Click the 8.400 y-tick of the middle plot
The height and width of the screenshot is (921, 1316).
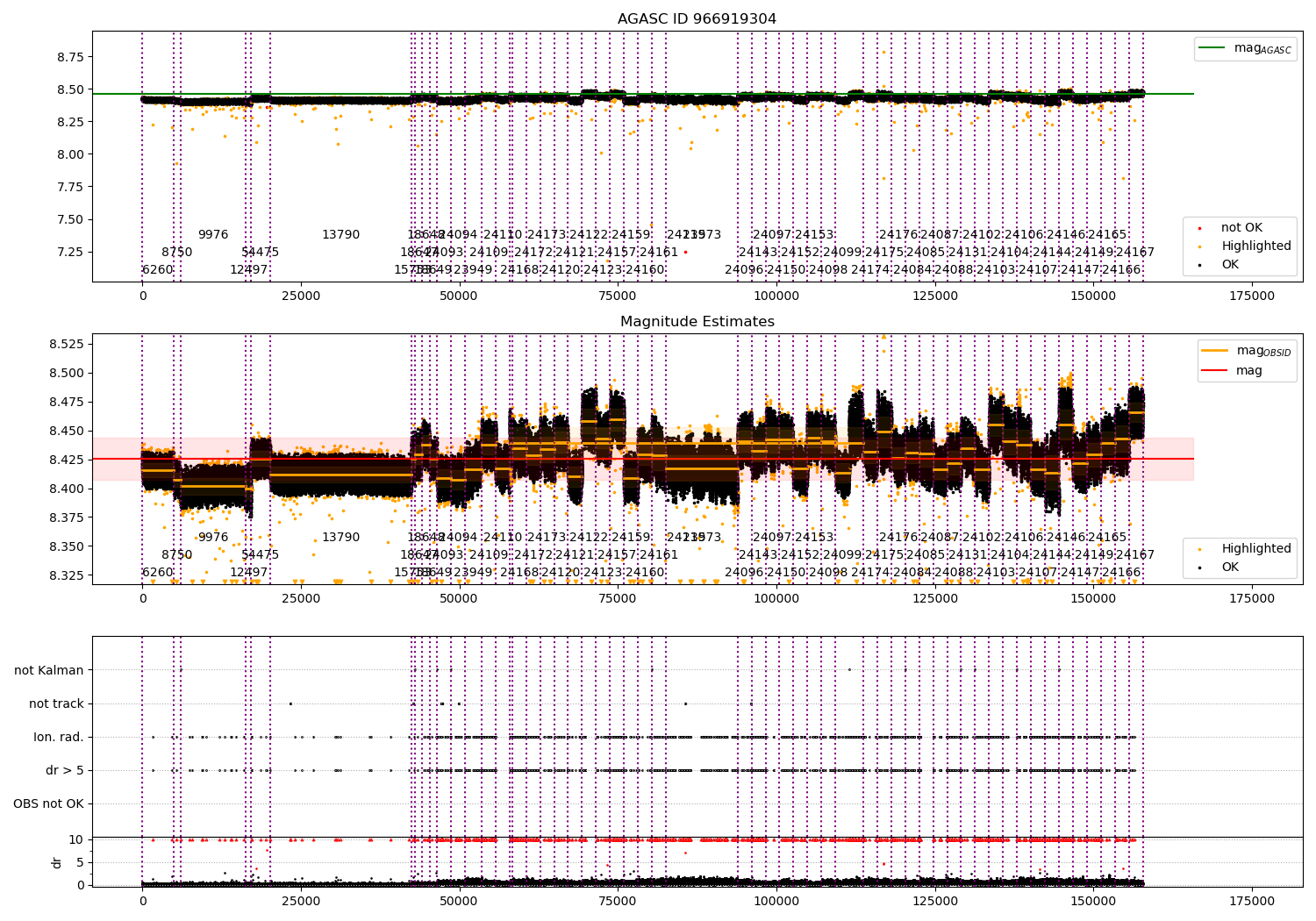67,489
